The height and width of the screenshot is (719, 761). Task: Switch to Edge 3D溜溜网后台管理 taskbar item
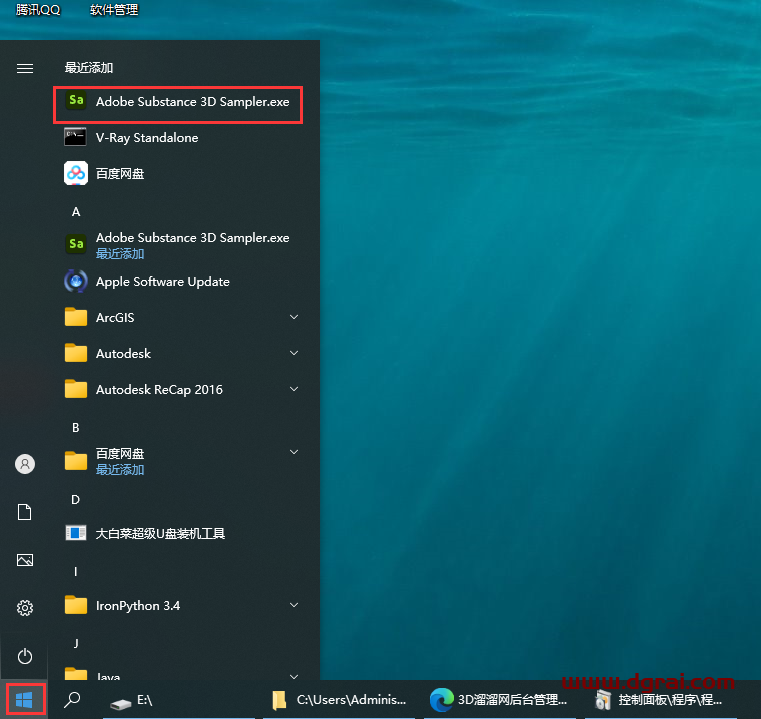(500, 700)
